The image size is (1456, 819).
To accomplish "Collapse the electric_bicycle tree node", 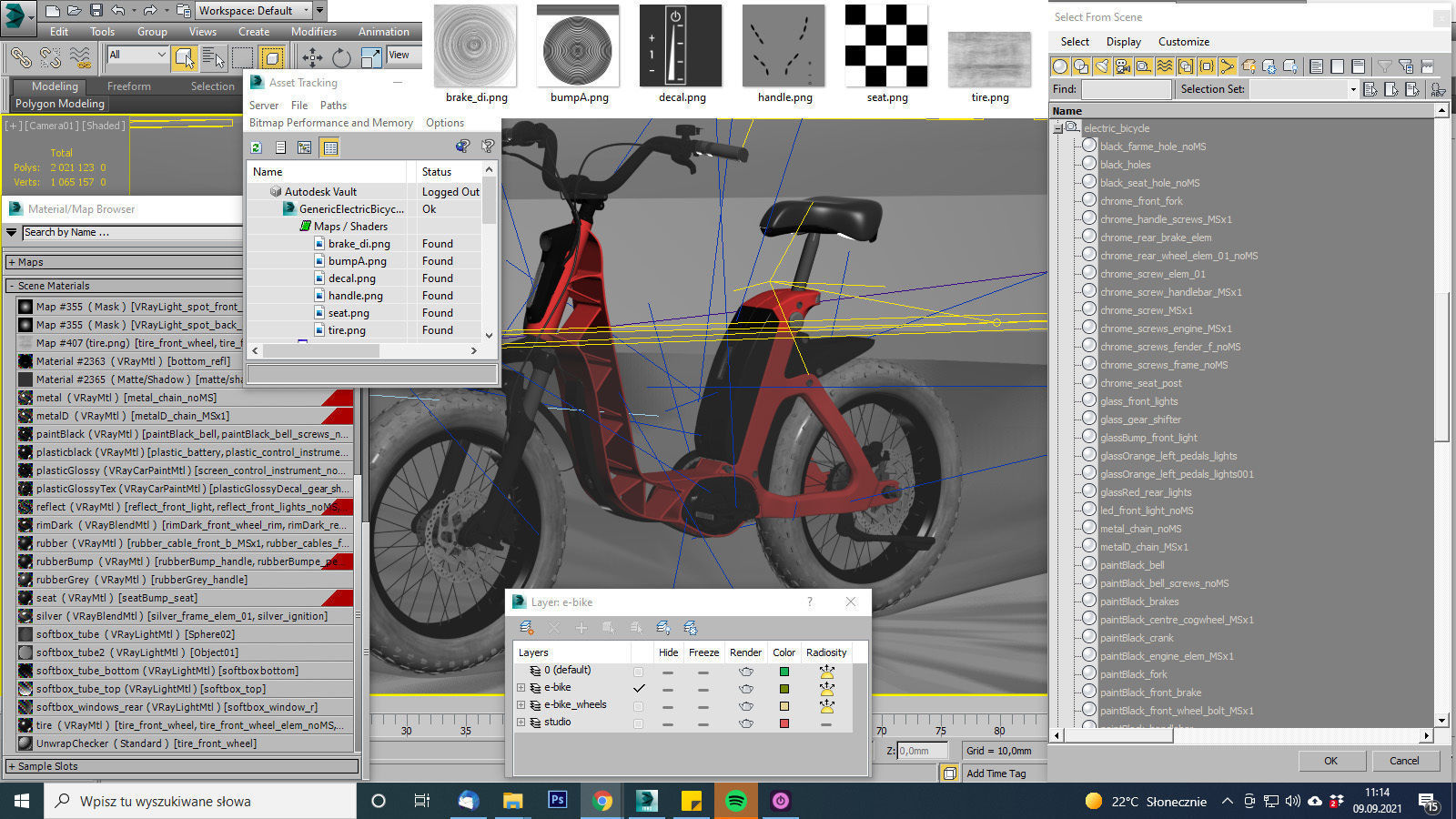I will [1058, 128].
